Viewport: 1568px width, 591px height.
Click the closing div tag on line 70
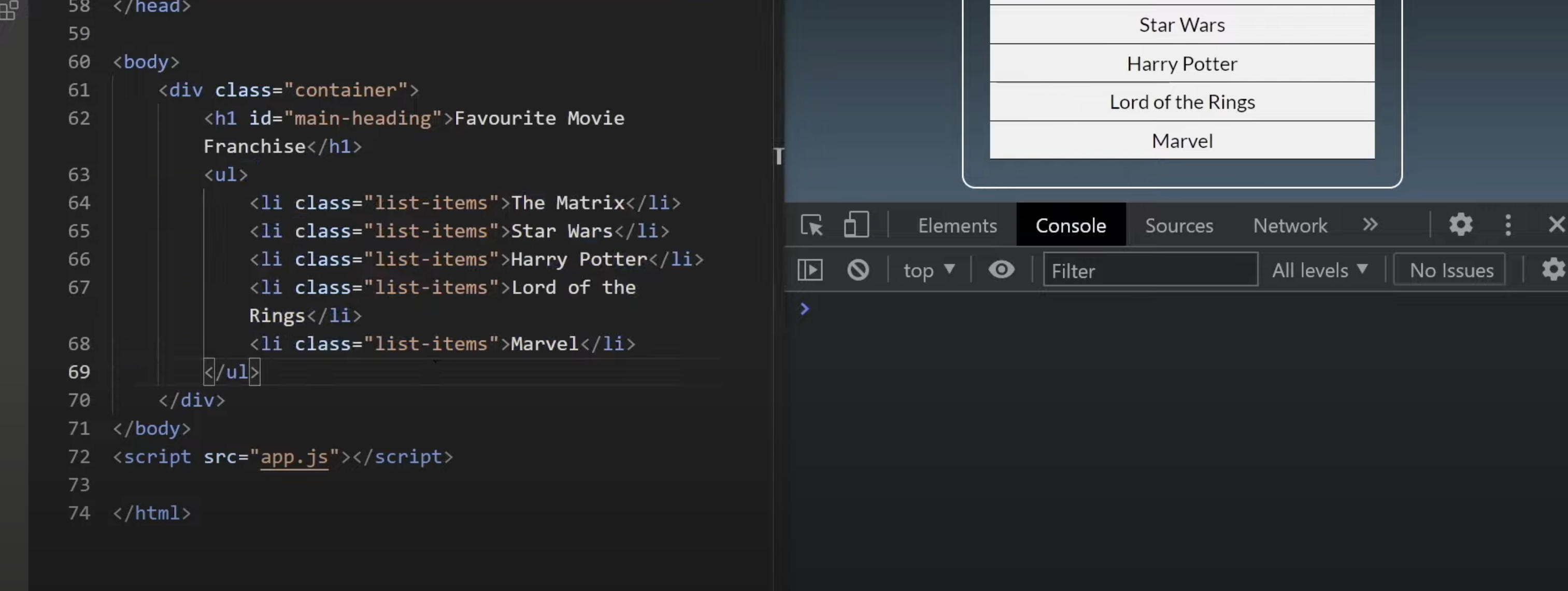click(x=192, y=400)
